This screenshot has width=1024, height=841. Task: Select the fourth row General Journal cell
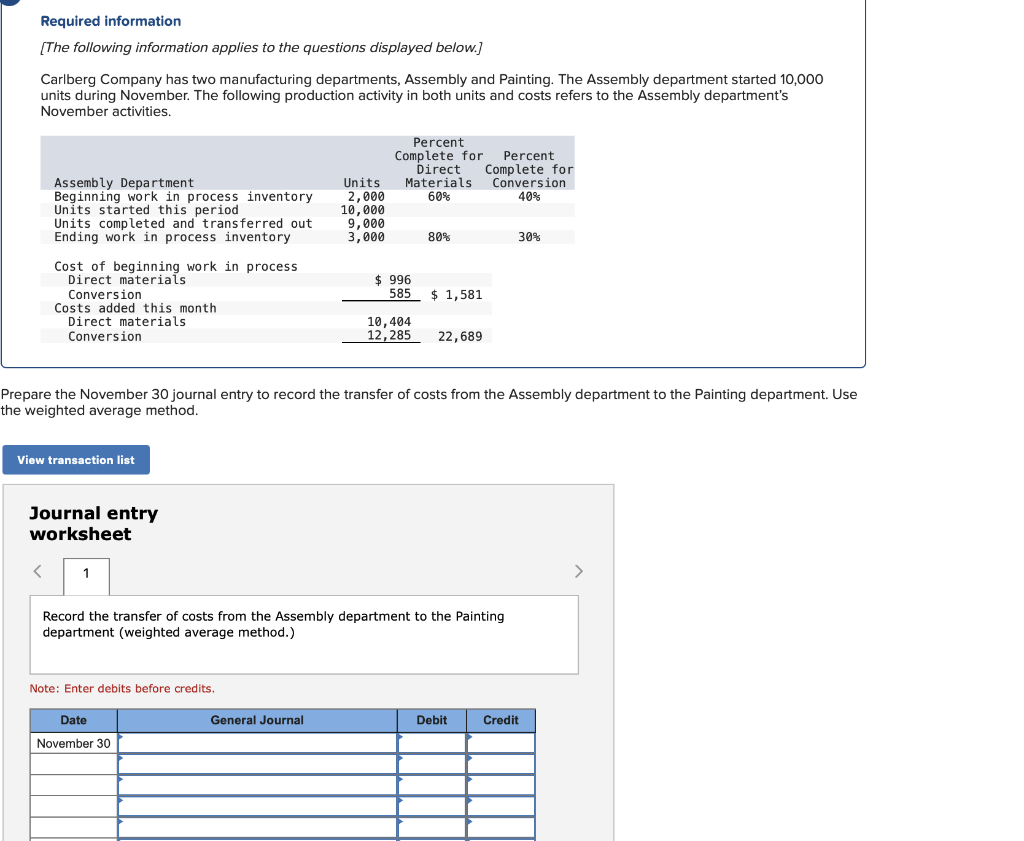(x=257, y=806)
